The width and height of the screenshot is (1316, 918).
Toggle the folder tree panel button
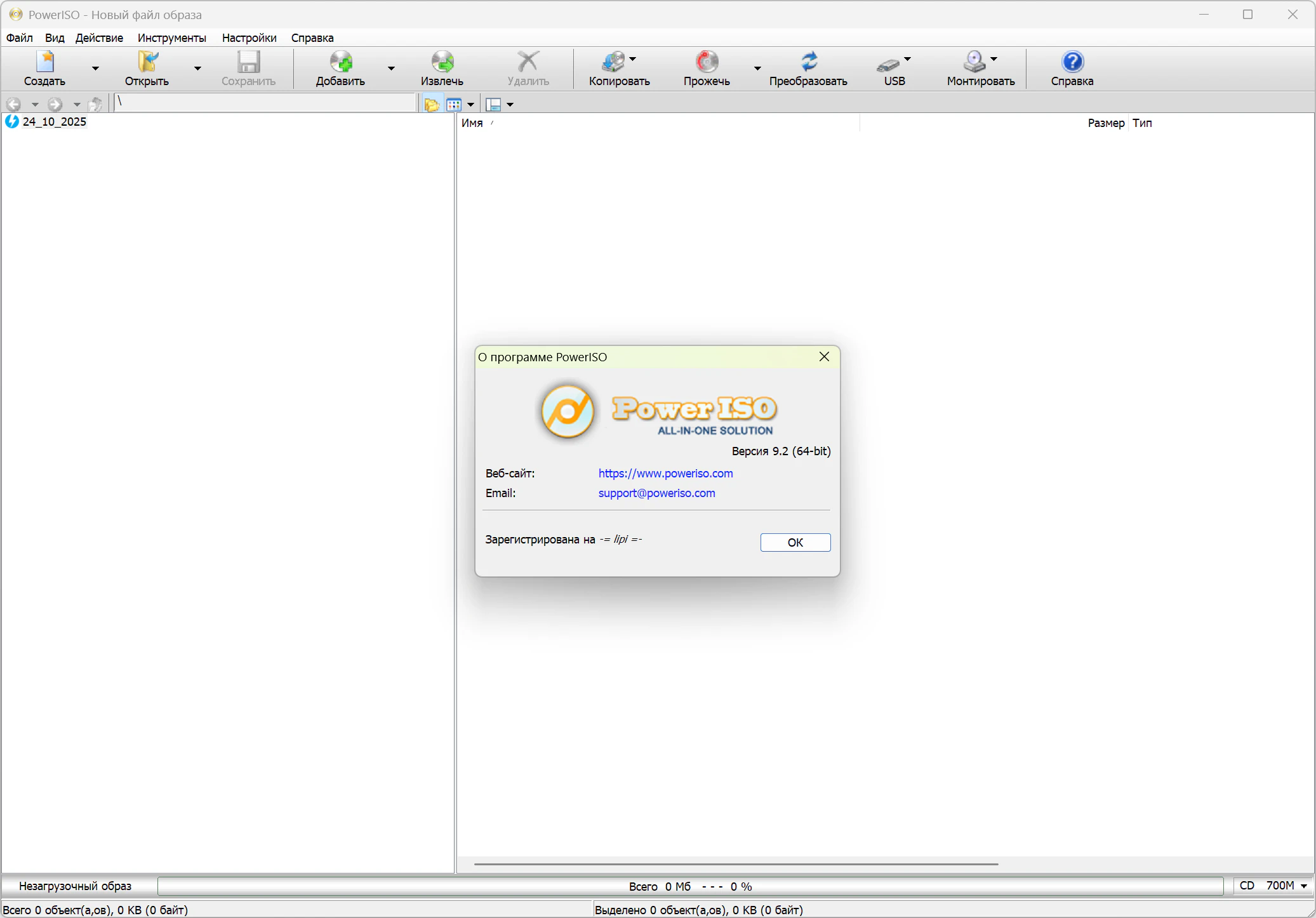pyautogui.click(x=432, y=105)
